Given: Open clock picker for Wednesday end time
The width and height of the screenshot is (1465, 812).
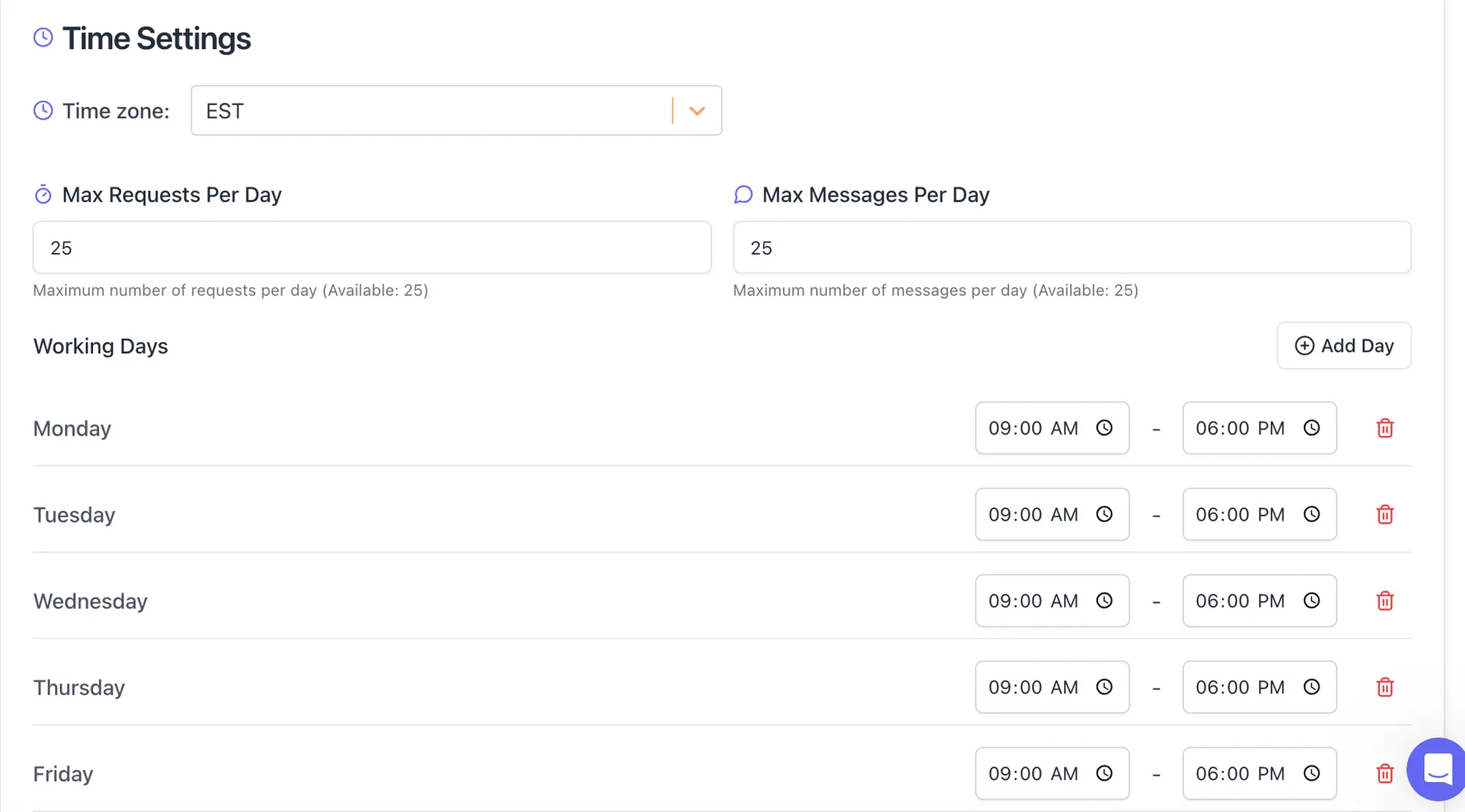Looking at the screenshot, I should click(x=1311, y=600).
